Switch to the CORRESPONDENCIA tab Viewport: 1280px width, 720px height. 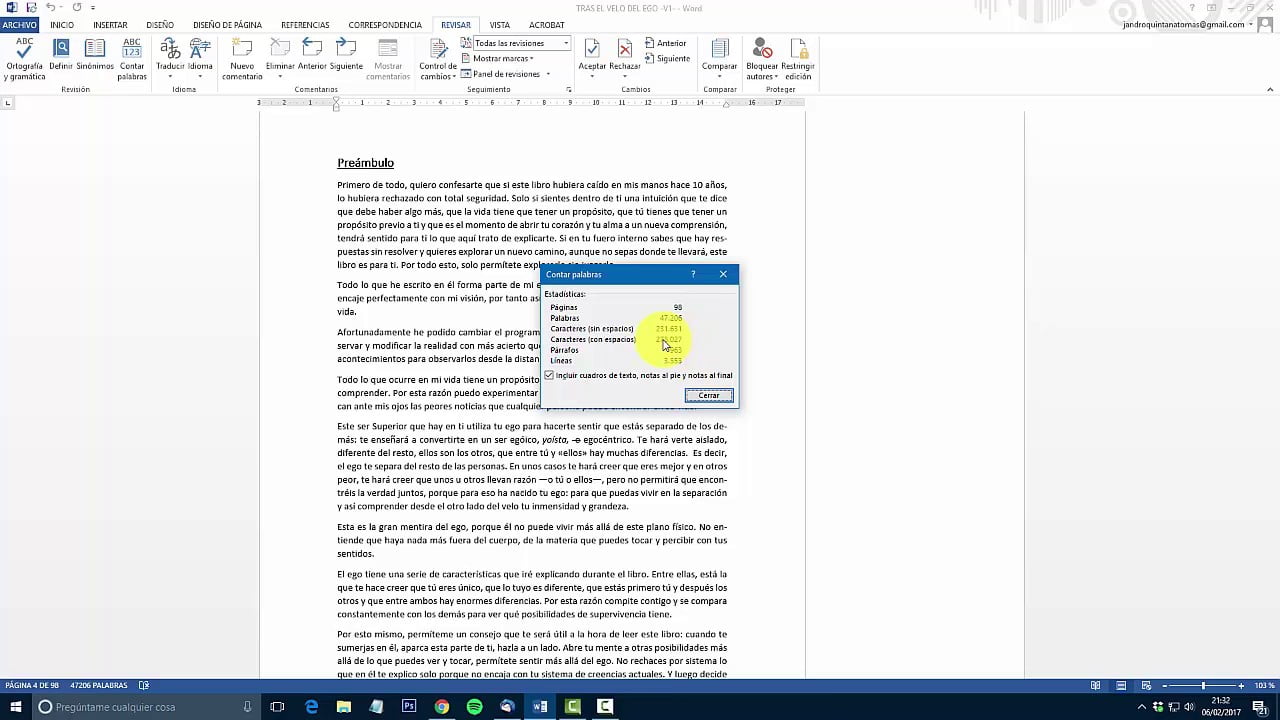[385, 25]
